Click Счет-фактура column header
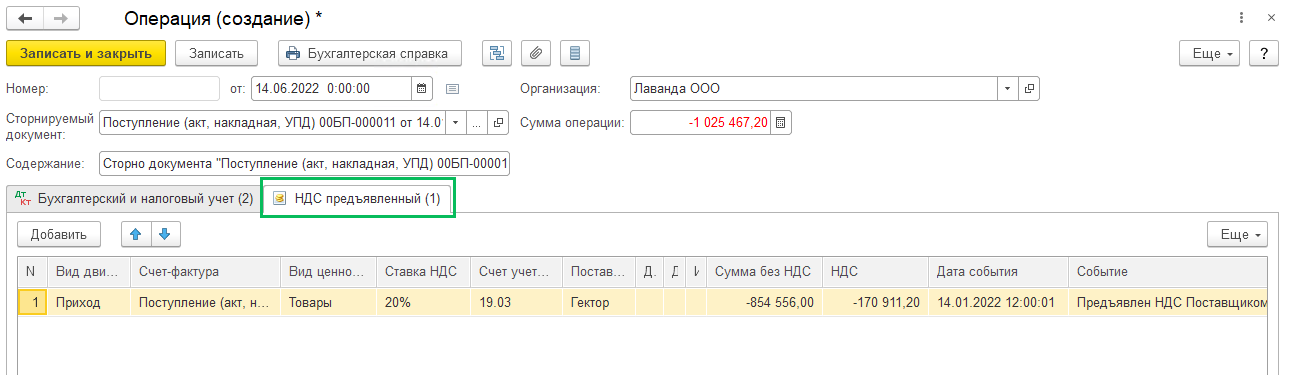 [205, 271]
